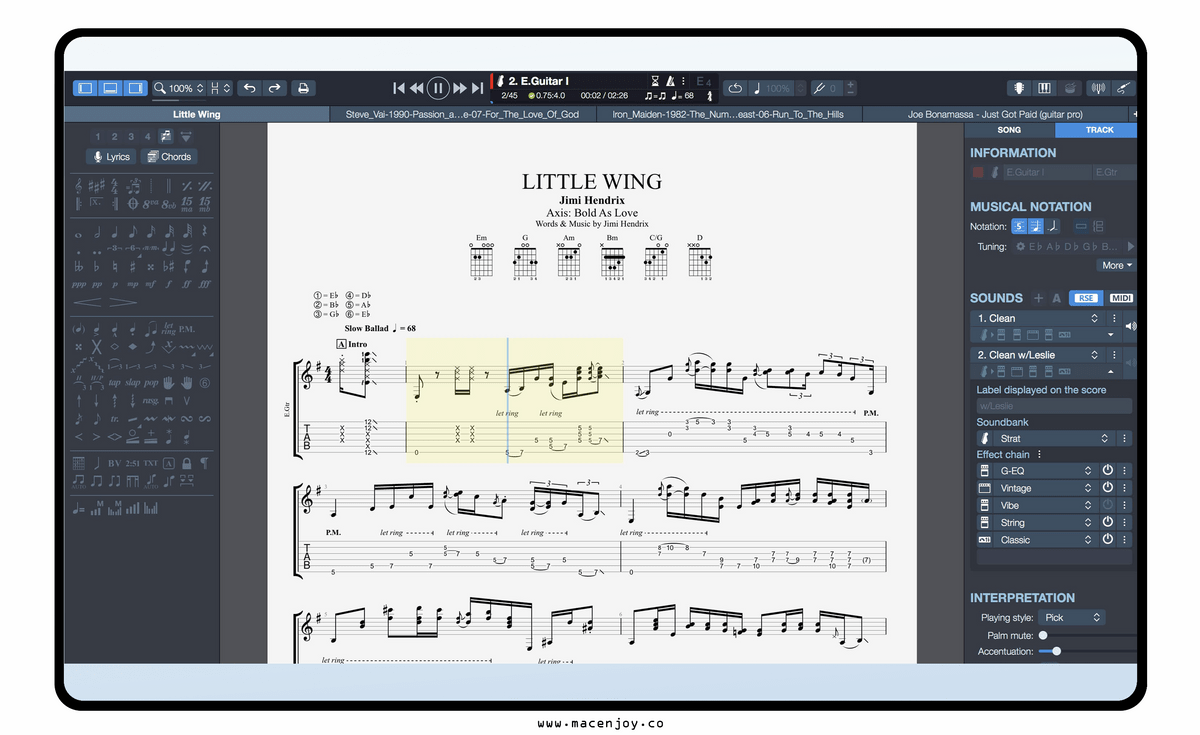Open the Iron Maiden Run To The Hills tab
This screenshot has width=1200, height=735.
coord(728,114)
